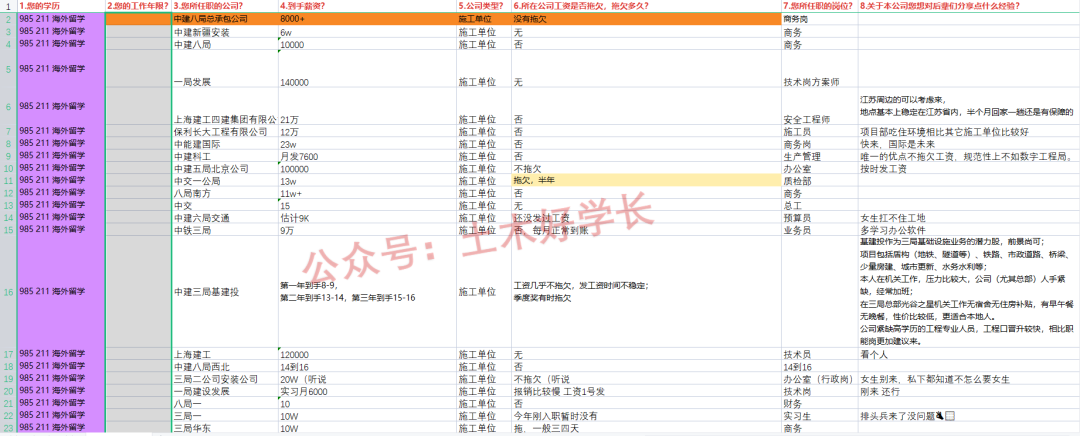Image resolution: width=1080 pixels, height=436 pixels.
Task: Click the cell 八局南方
Action: point(225,194)
